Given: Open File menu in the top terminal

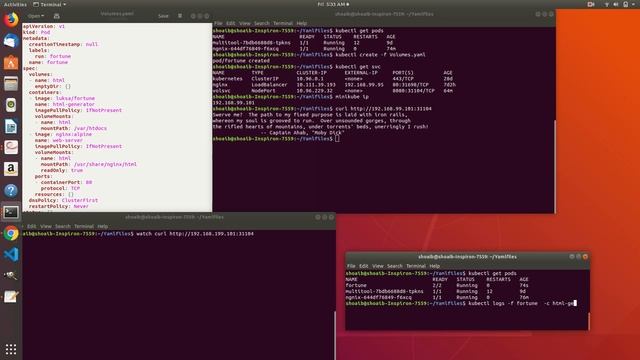Looking at the screenshot, I should coord(218,23).
